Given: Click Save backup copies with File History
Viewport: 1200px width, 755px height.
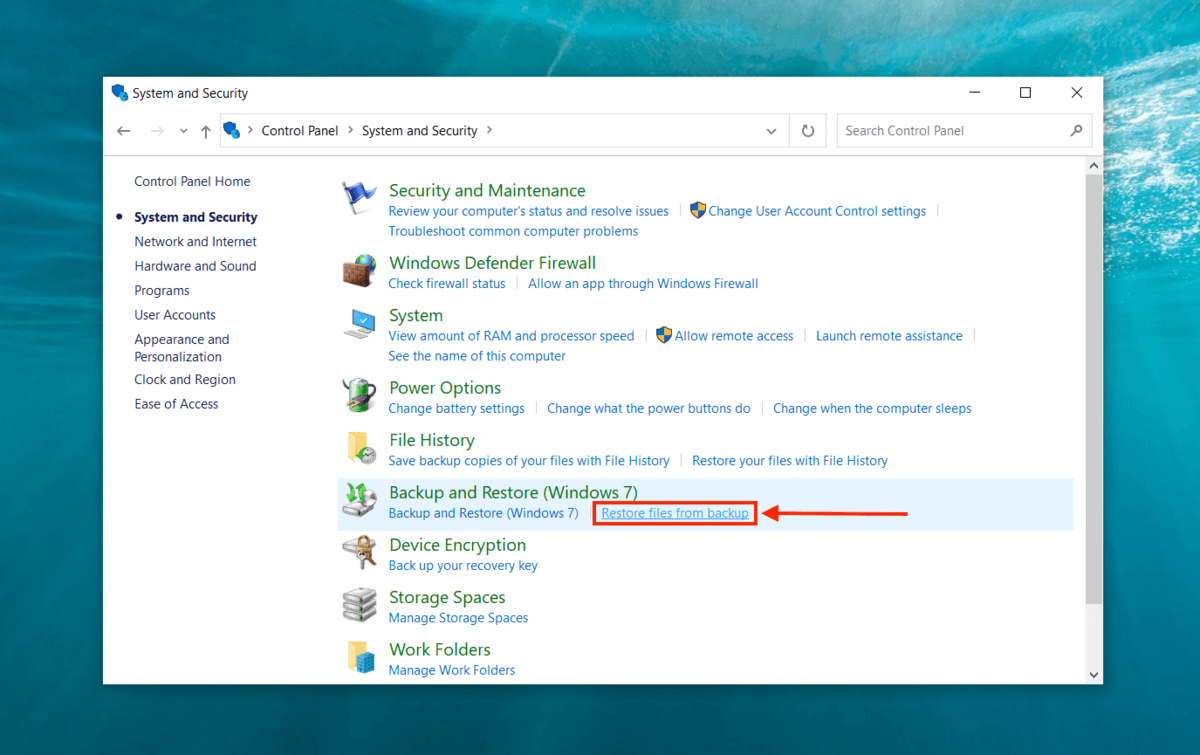Looking at the screenshot, I should click(x=529, y=461).
